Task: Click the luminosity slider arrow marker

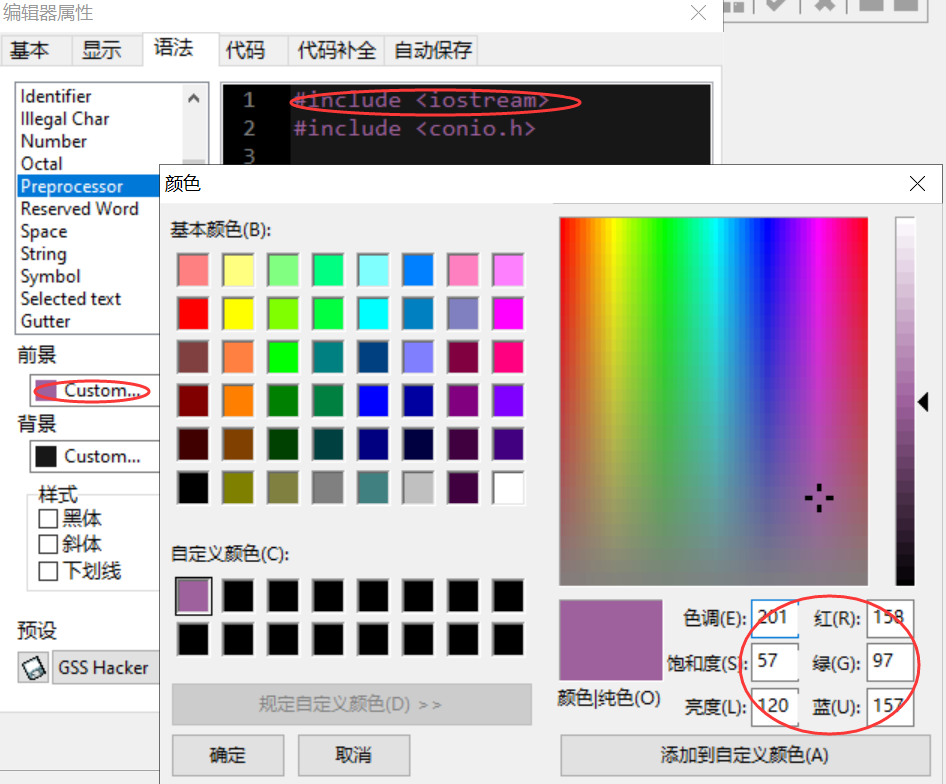Action: (923, 402)
